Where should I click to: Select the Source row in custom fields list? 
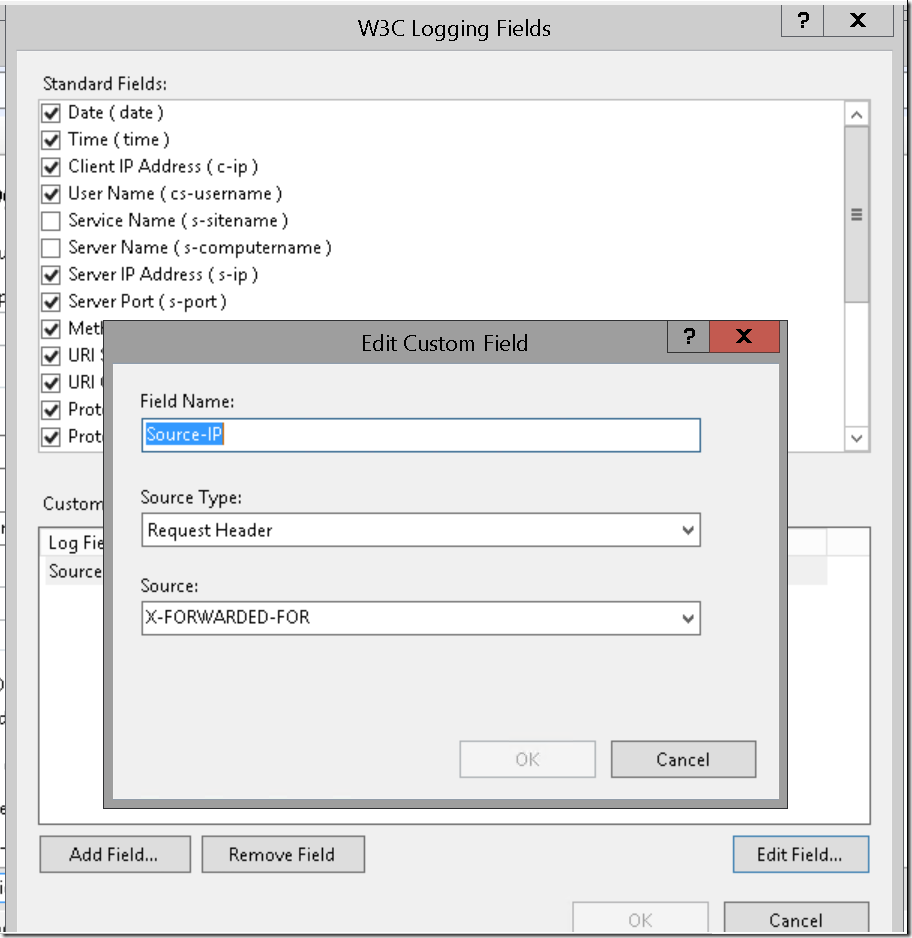[75, 572]
